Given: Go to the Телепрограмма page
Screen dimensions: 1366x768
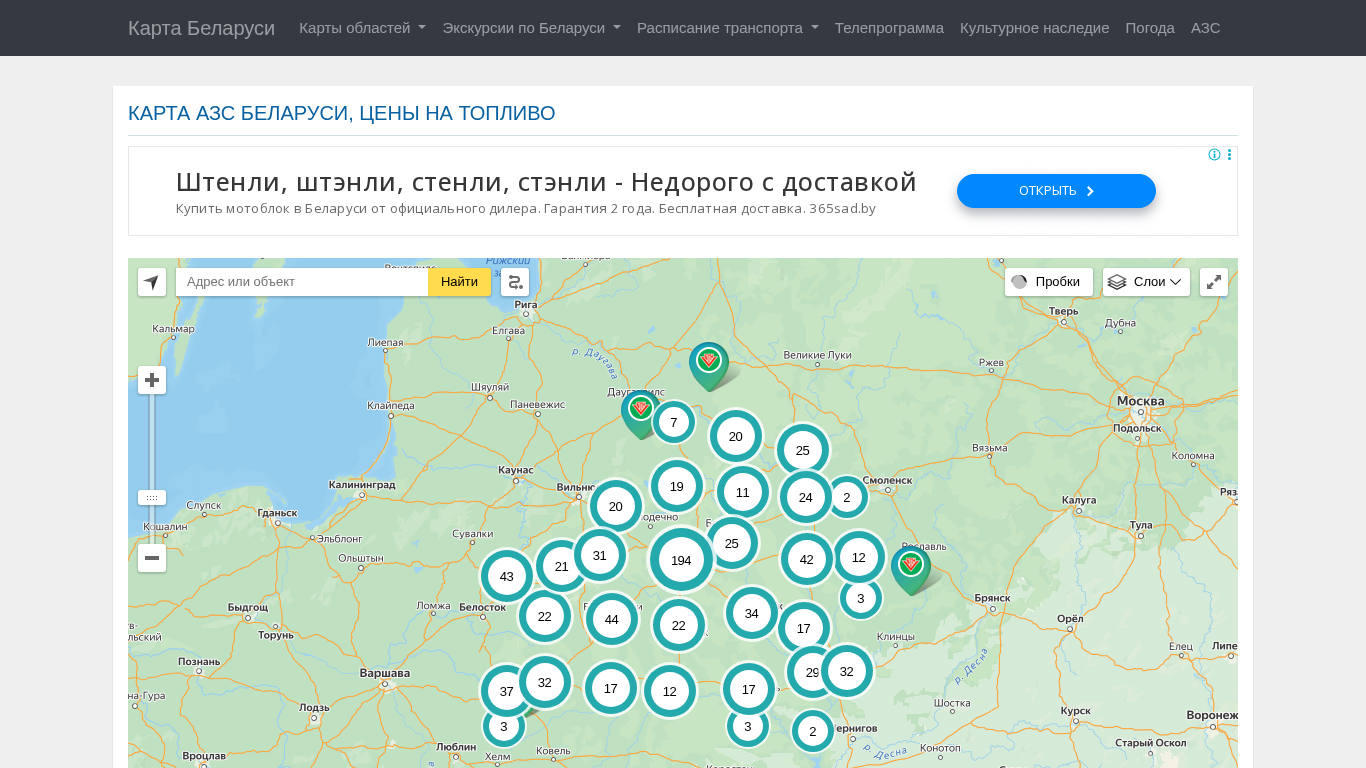Looking at the screenshot, I should click(x=889, y=28).
